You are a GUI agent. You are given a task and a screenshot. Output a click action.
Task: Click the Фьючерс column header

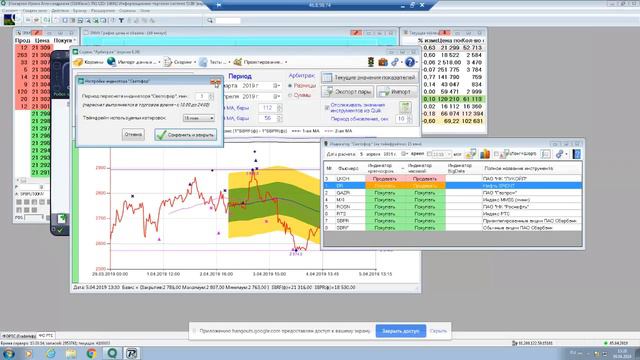click(x=348, y=168)
